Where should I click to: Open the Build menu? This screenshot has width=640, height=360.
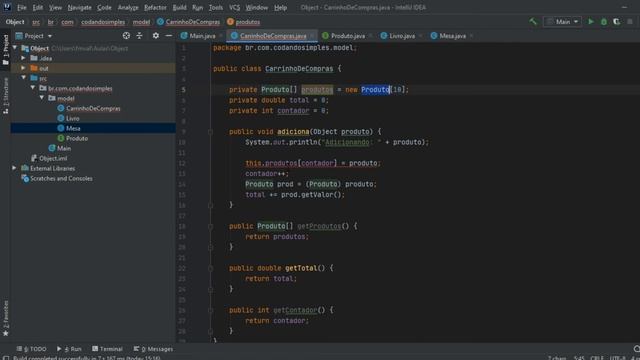[x=179, y=7]
